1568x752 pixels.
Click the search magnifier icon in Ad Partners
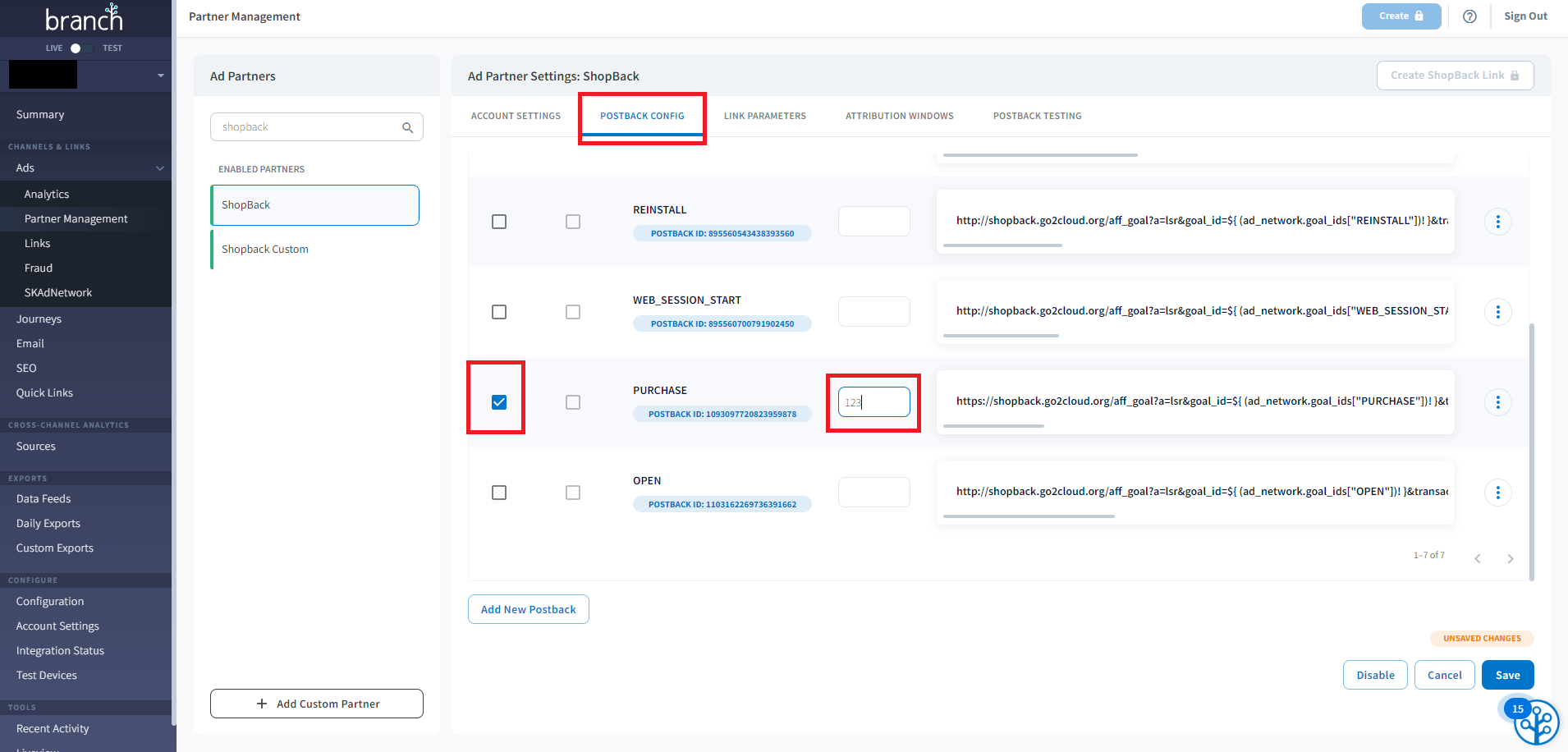[x=407, y=127]
